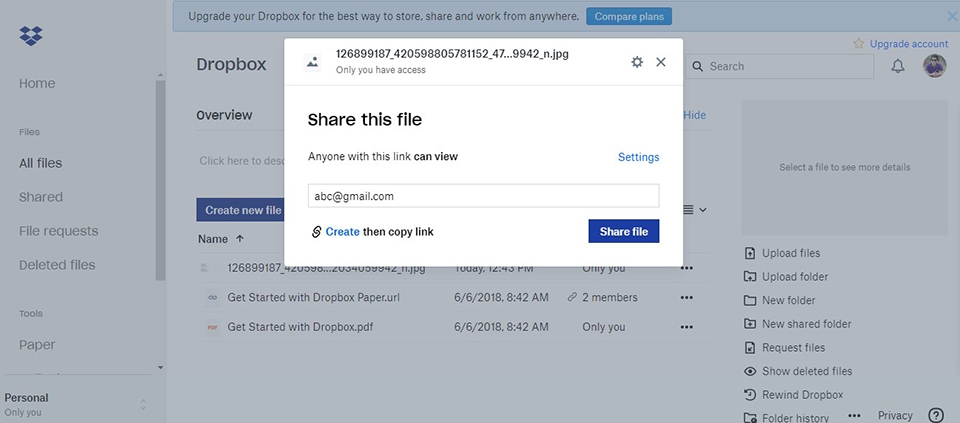
Task: Click the sidebar scroll down arrow
Action: pos(160,368)
